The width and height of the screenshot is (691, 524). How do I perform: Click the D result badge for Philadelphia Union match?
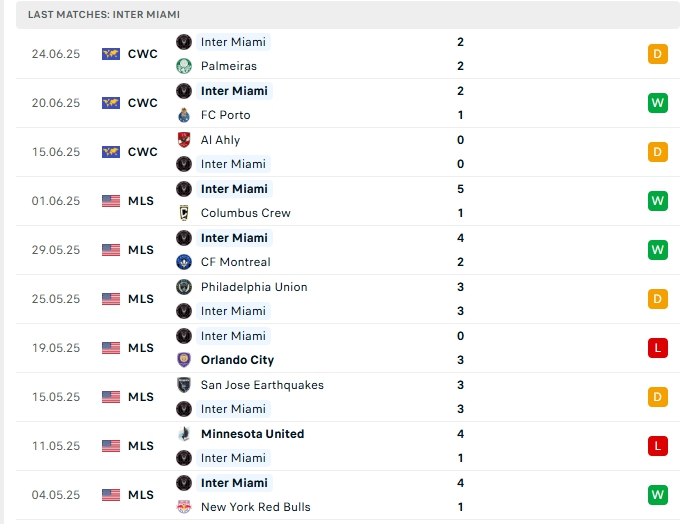click(x=657, y=299)
